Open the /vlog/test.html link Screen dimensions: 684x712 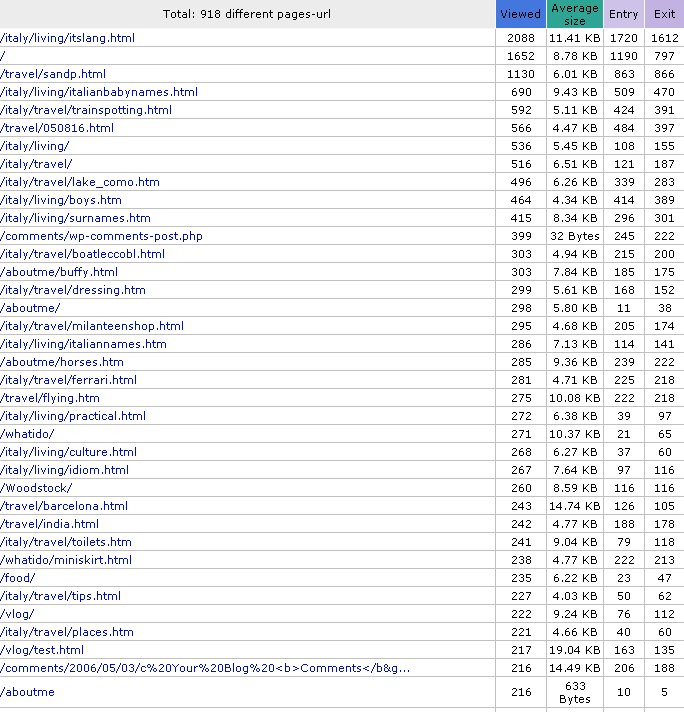click(42, 651)
